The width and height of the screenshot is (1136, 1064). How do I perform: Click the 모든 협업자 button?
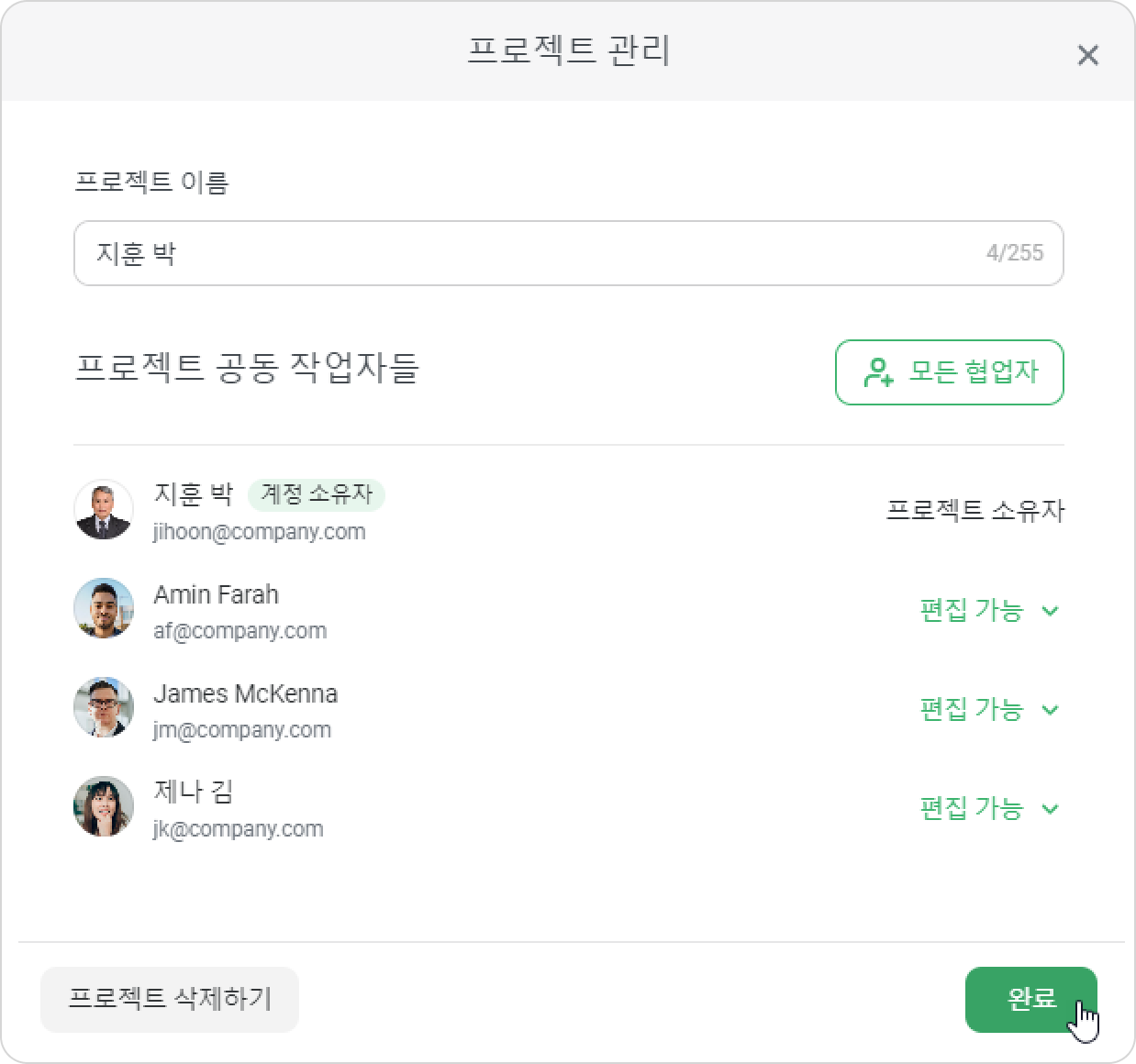pos(949,372)
